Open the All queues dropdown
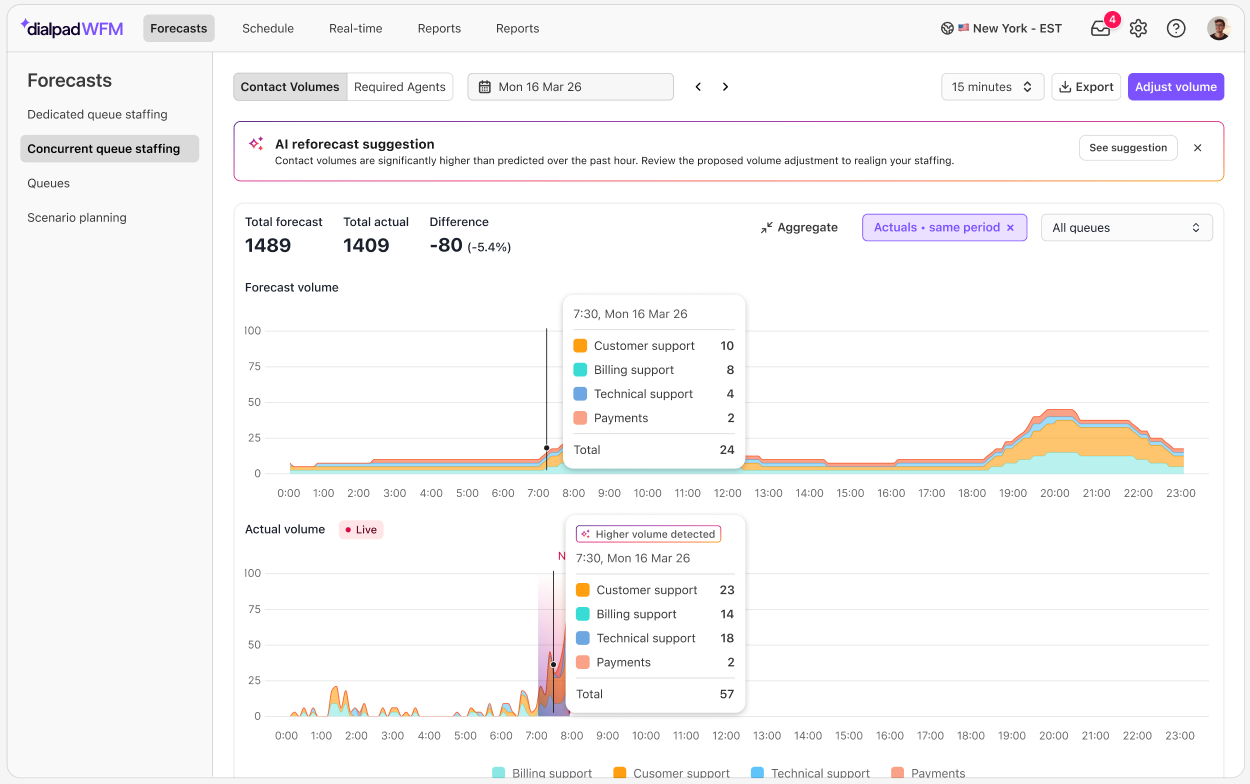Image resolution: width=1250 pixels, height=784 pixels. (1127, 228)
